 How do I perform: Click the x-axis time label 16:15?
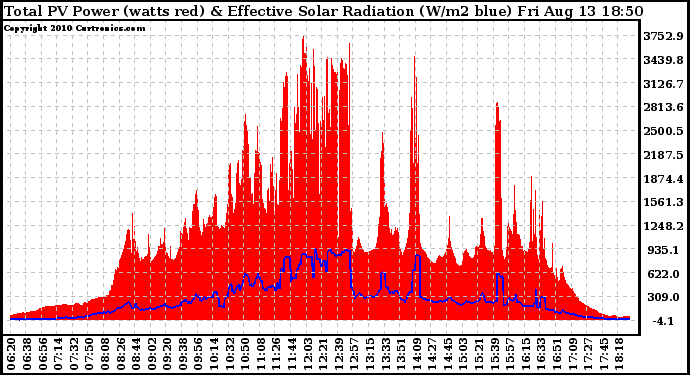[x=526, y=354]
